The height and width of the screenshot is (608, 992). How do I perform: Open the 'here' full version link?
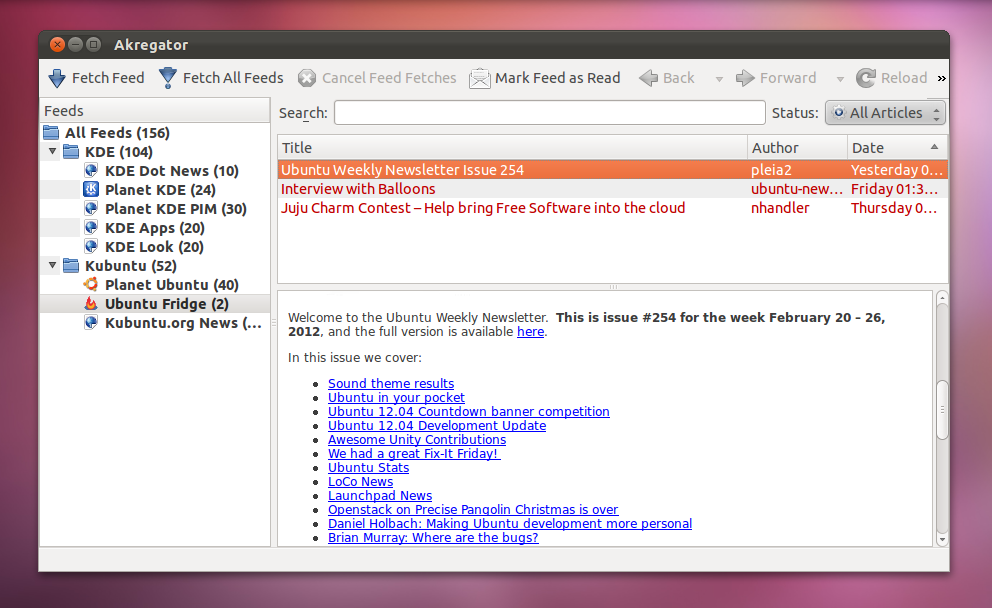tap(530, 332)
